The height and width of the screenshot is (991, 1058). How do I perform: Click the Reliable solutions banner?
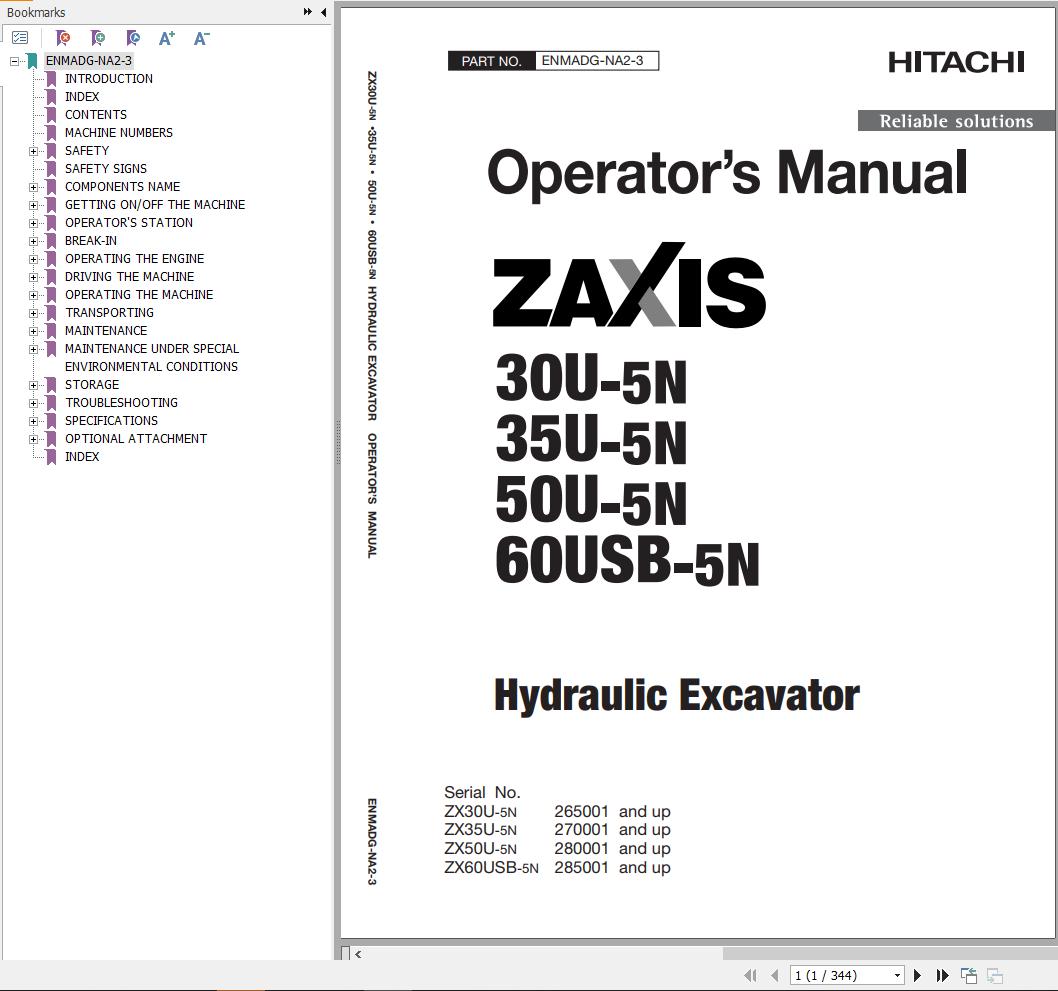click(956, 121)
